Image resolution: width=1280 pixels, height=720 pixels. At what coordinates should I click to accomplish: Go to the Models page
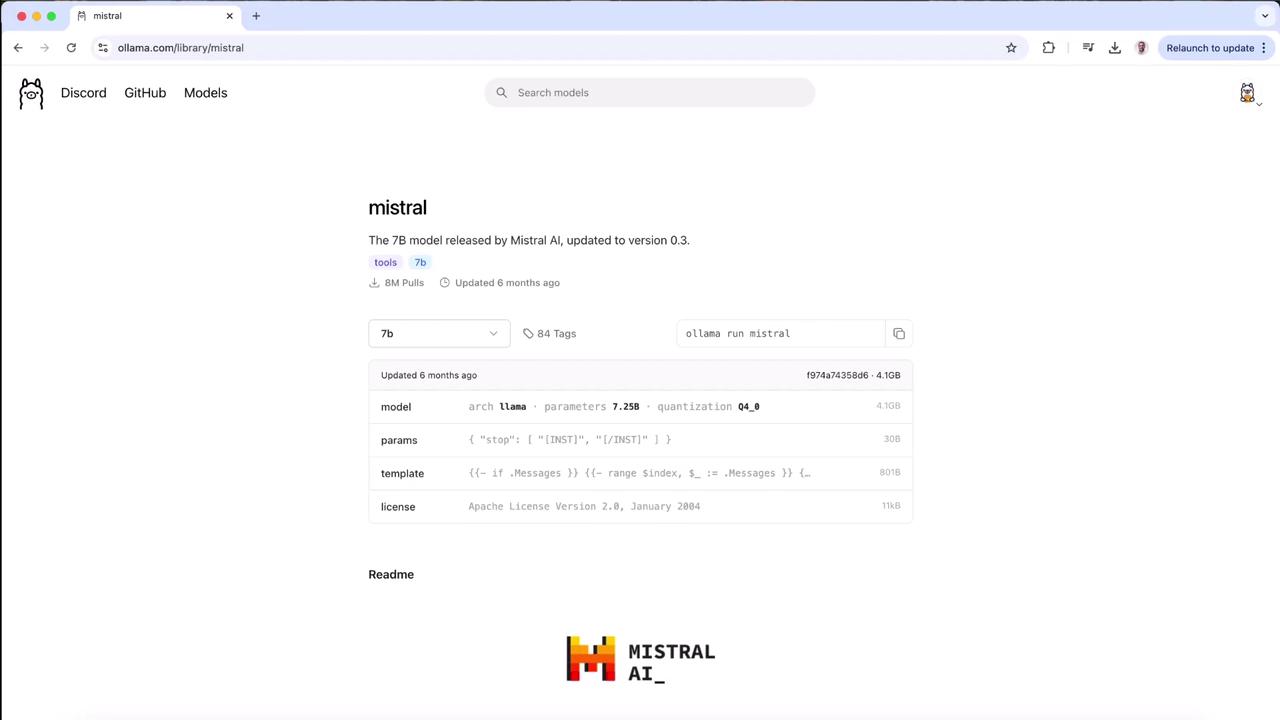click(x=205, y=93)
